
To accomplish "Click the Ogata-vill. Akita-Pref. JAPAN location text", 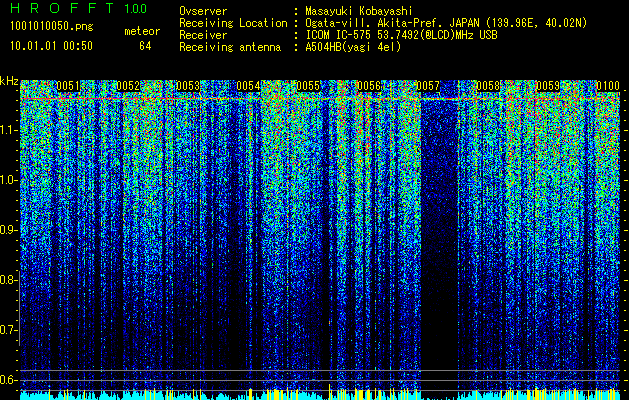I will [446, 23].
